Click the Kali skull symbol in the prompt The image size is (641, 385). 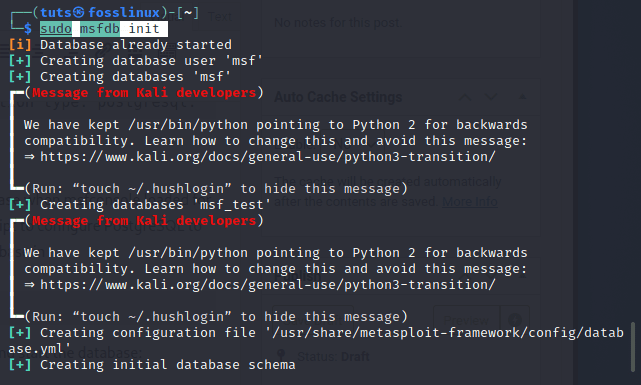click(x=80, y=13)
